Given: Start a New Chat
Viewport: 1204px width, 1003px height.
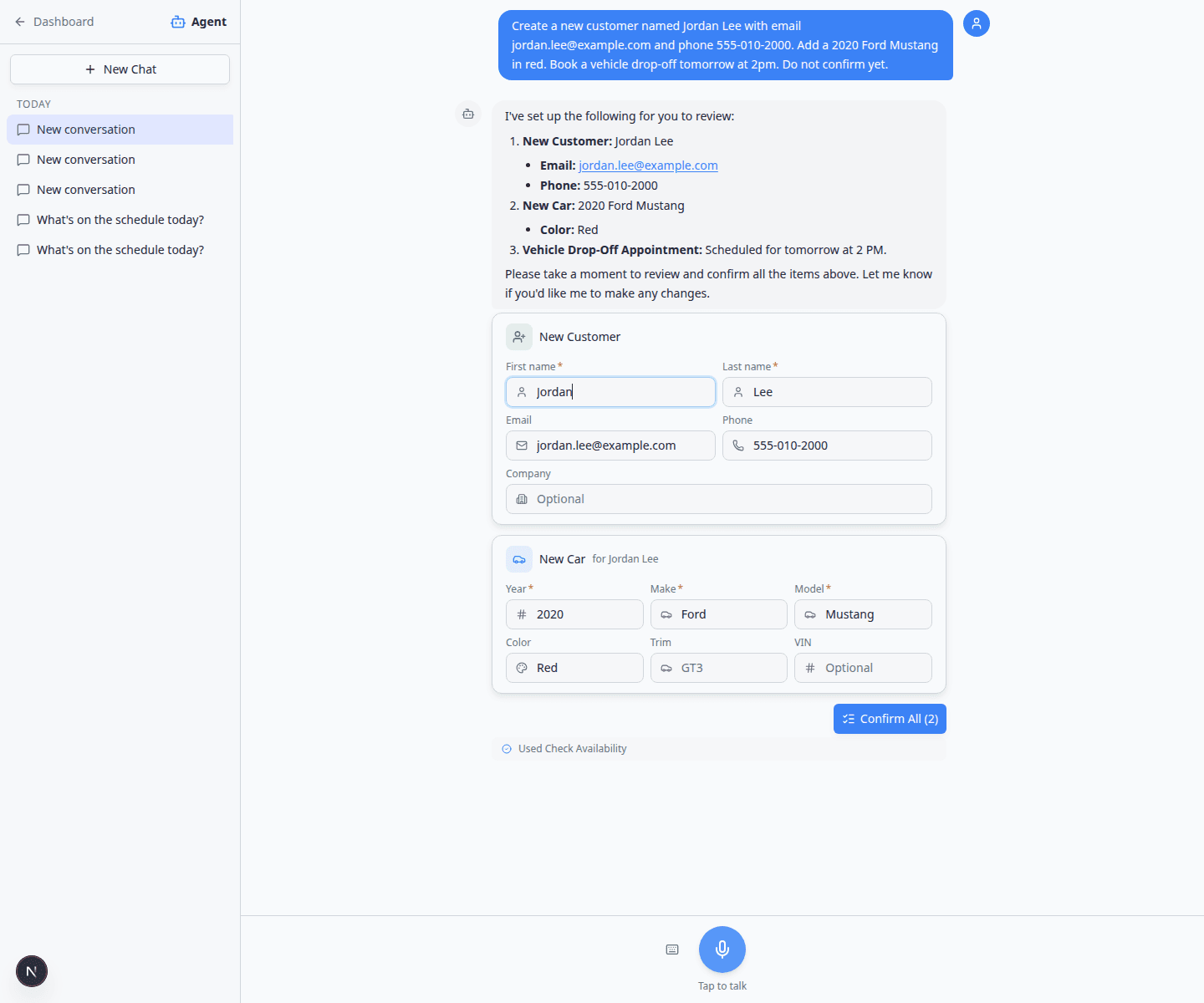Looking at the screenshot, I should coord(120,69).
